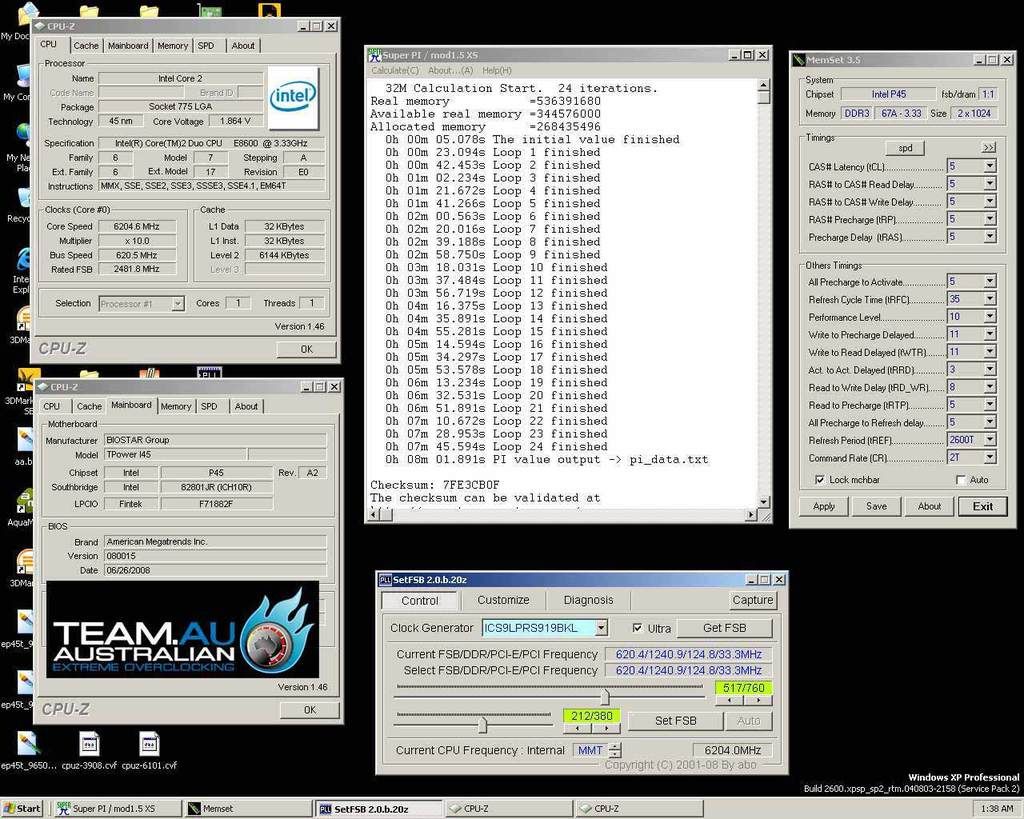Click the SetFSB PLL title bar icon
This screenshot has height=819, width=1024.
point(385,579)
